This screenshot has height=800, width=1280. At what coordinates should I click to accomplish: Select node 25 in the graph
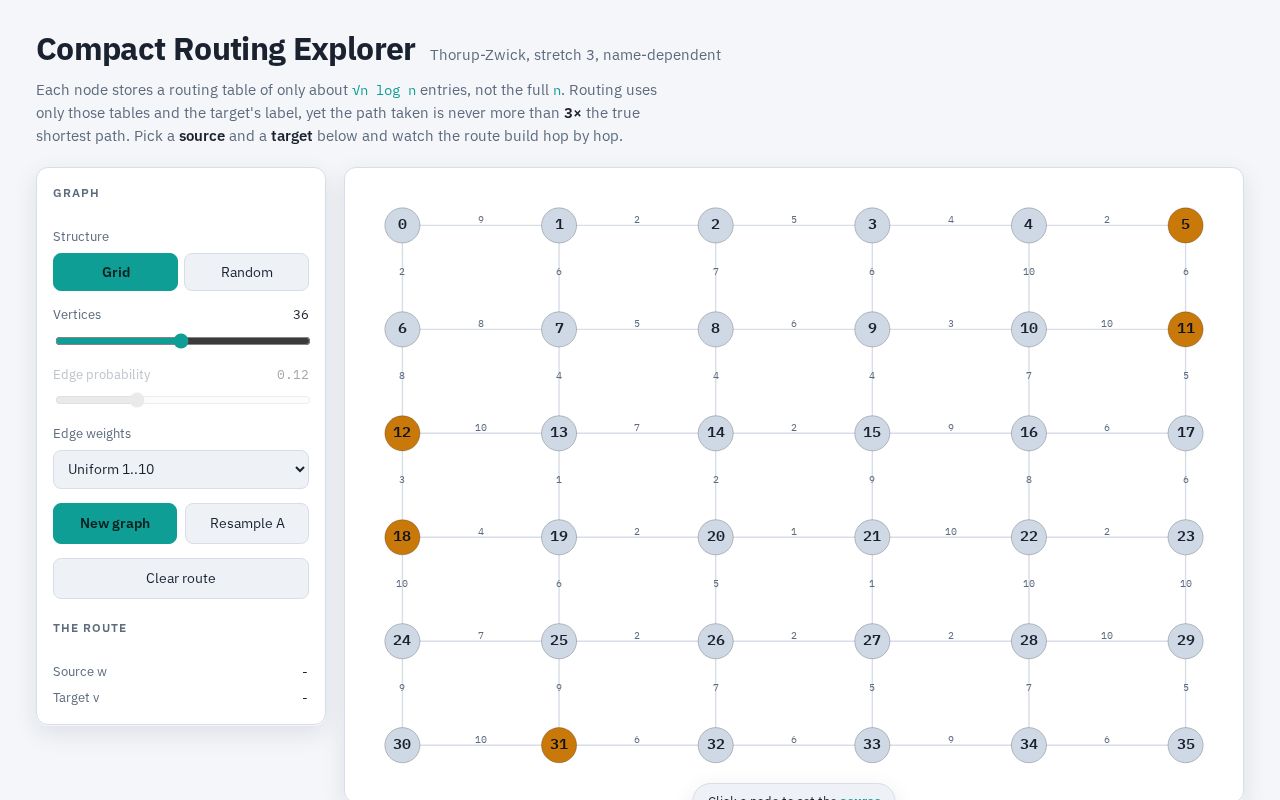click(559, 641)
